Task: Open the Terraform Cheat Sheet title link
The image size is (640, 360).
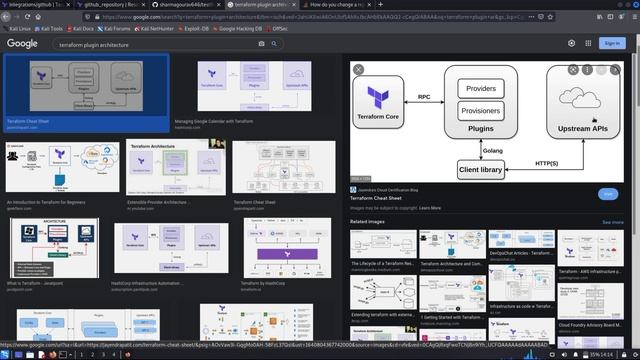Action: point(376,198)
